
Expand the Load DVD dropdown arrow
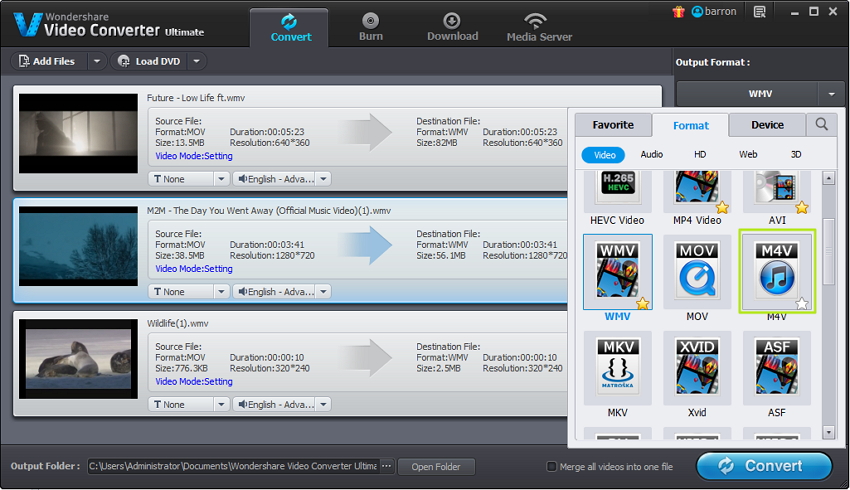pyautogui.click(x=196, y=61)
